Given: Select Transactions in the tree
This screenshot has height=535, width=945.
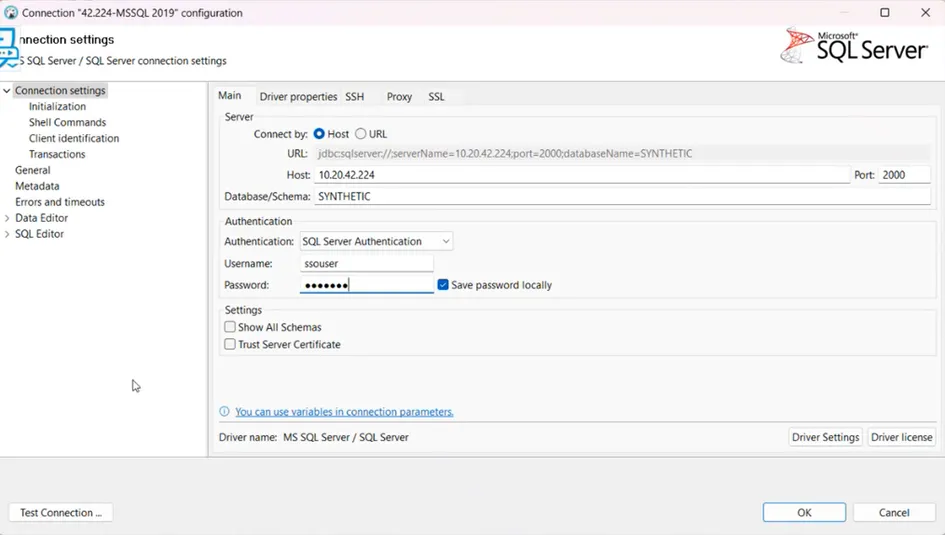Looking at the screenshot, I should pos(57,154).
